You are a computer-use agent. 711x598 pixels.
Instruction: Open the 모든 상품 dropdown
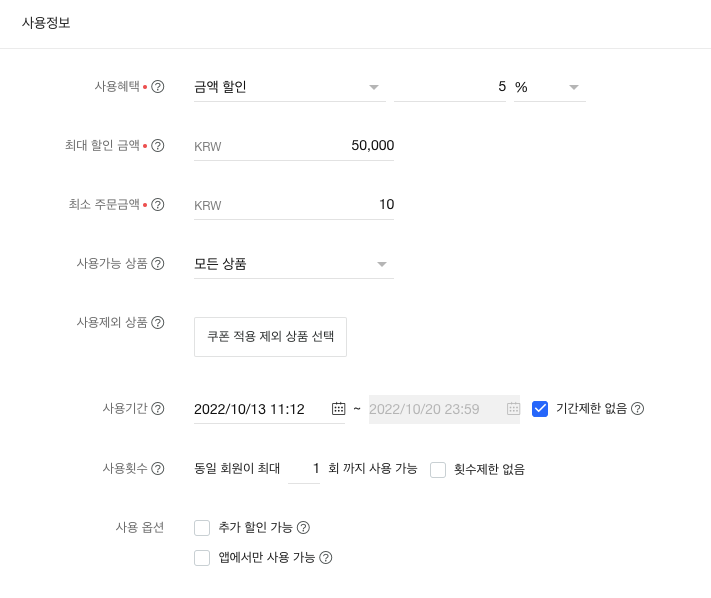(293, 264)
